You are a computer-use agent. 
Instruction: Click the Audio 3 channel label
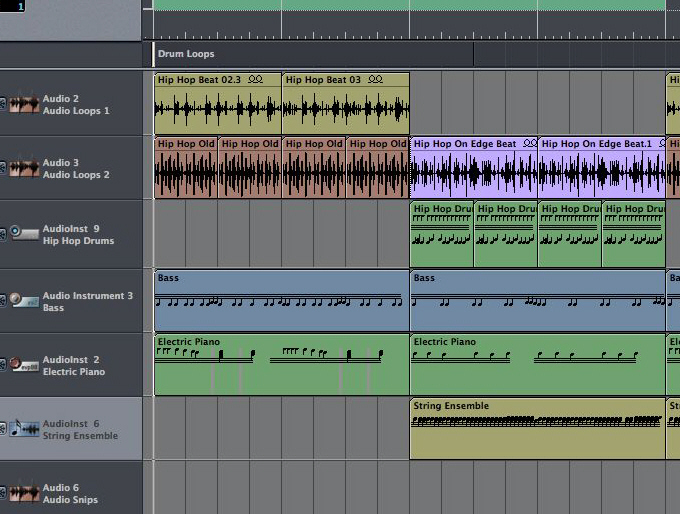pyautogui.click(x=60, y=163)
